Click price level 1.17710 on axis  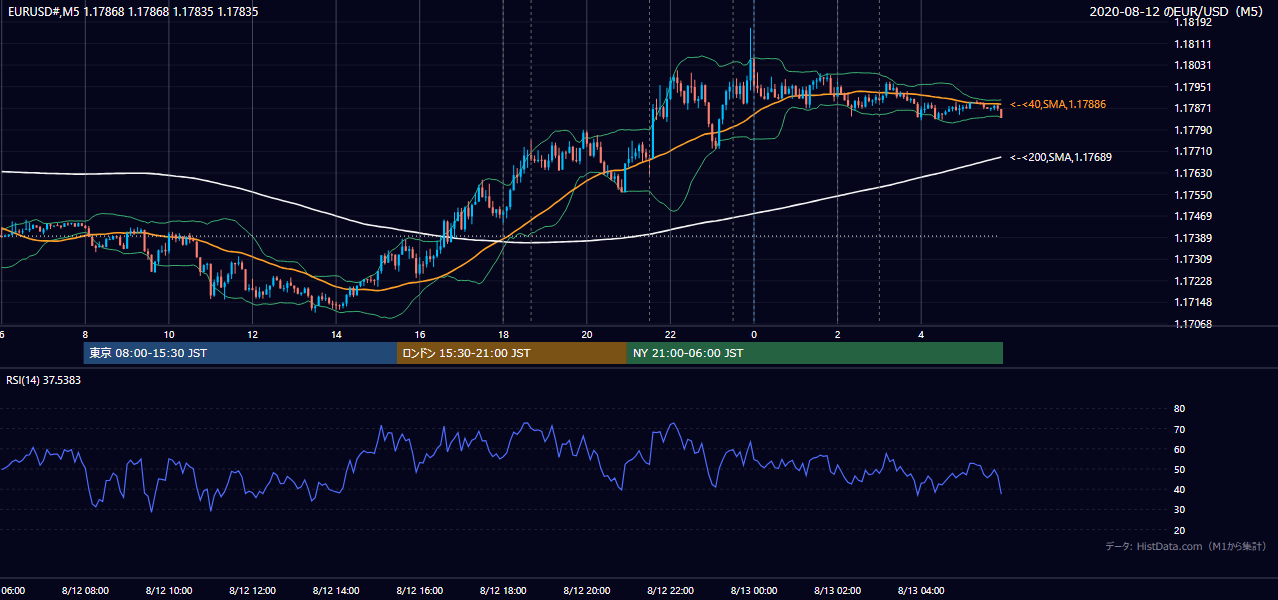click(1193, 151)
